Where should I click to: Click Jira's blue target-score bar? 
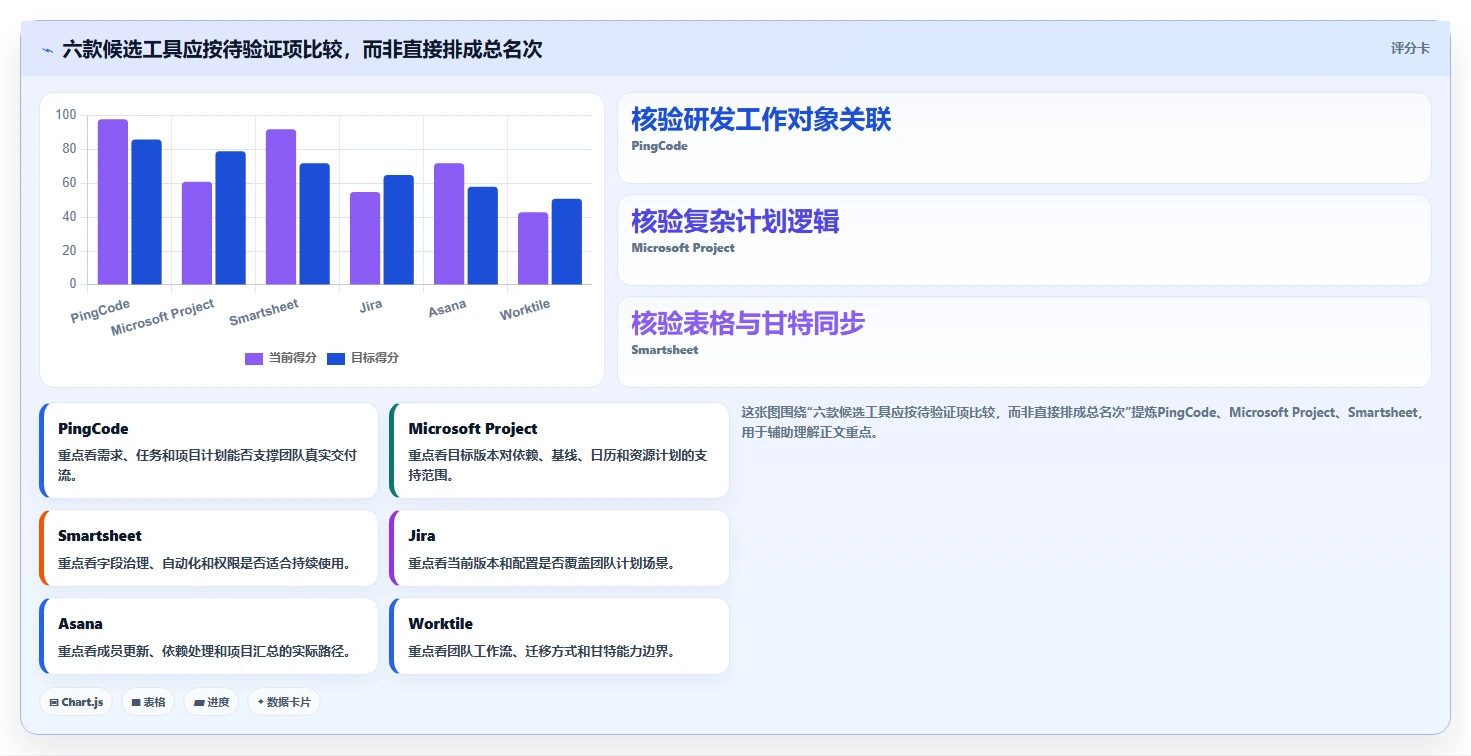tap(398, 230)
